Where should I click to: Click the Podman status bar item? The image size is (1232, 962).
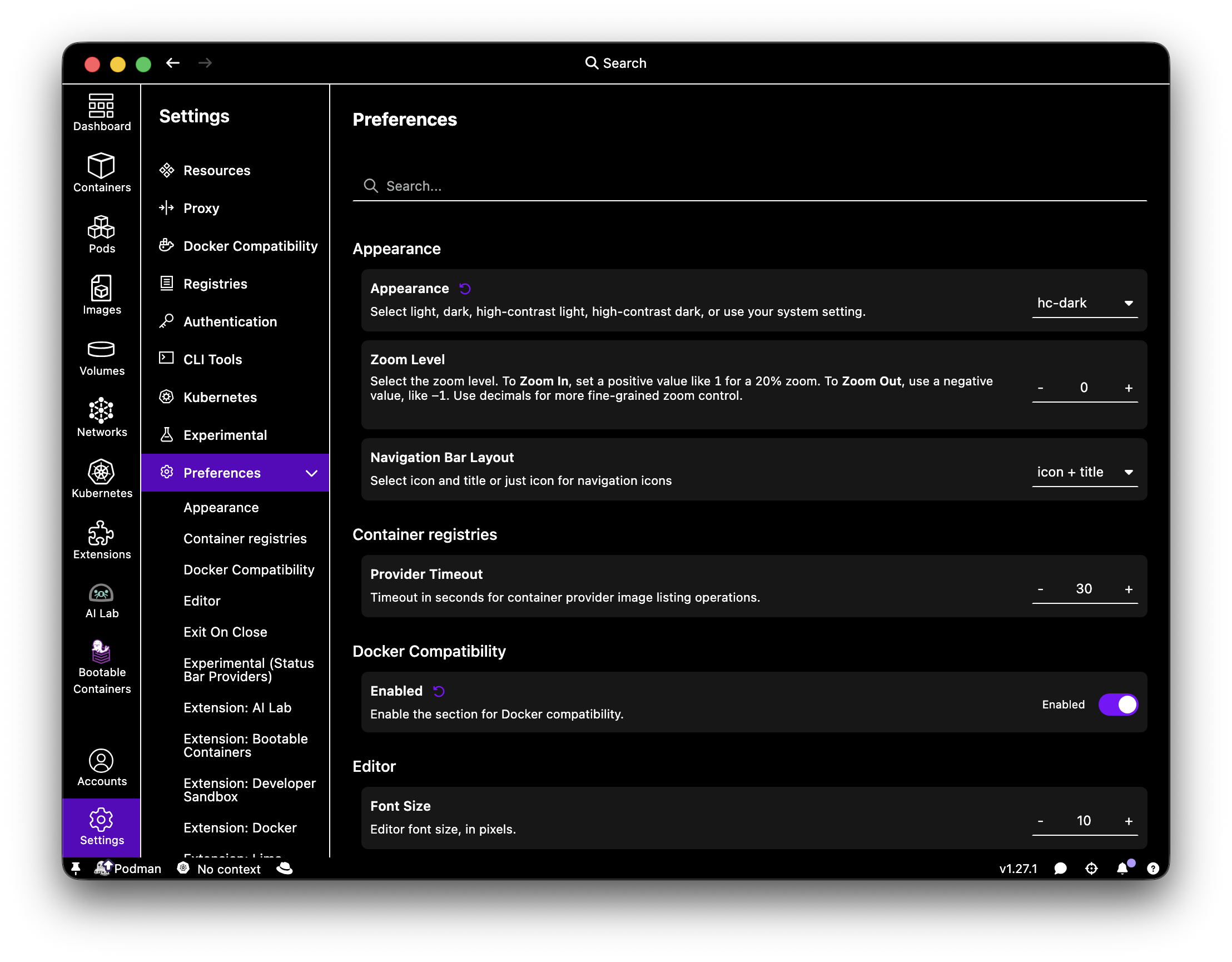pyautogui.click(x=128, y=869)
